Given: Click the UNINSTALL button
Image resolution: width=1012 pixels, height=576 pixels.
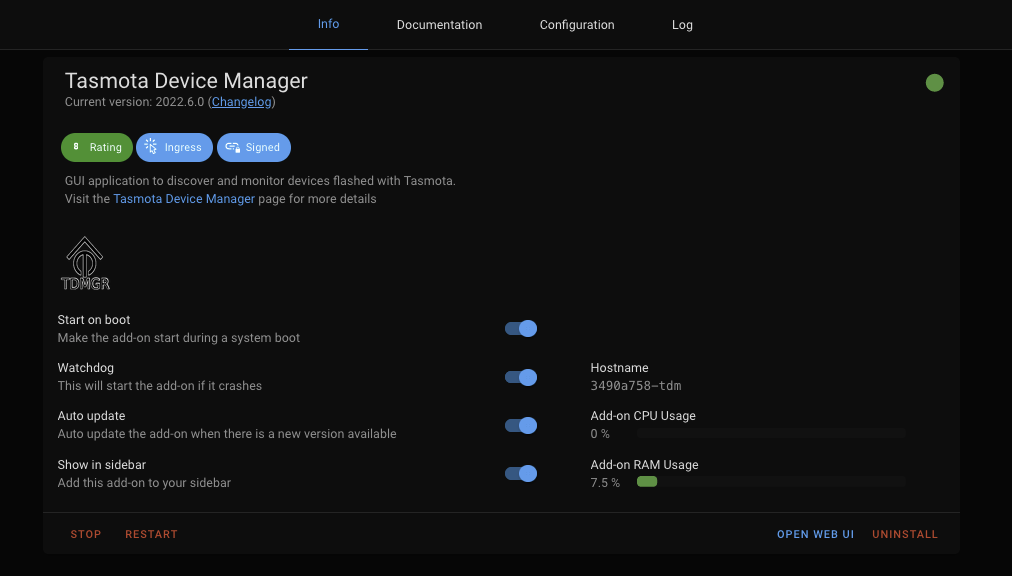Looking at the screenshot, I should [904, 533].
